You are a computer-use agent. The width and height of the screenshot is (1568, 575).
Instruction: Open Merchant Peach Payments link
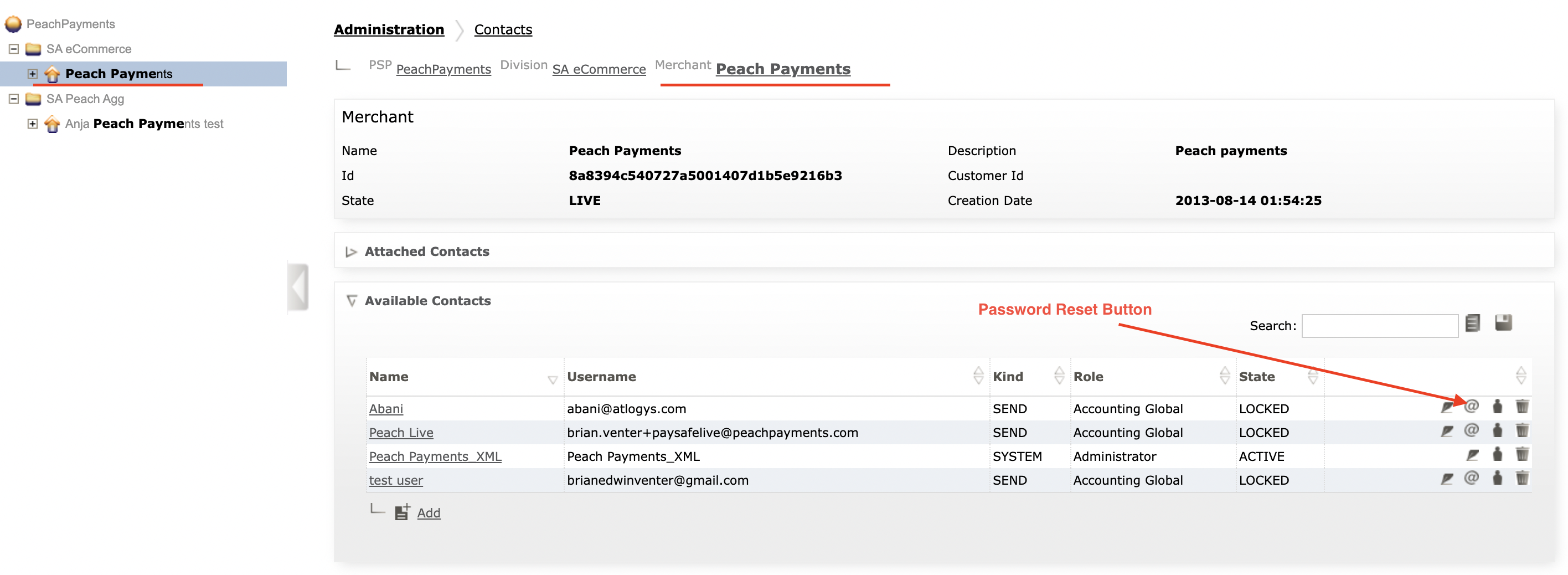coord(783,69)
